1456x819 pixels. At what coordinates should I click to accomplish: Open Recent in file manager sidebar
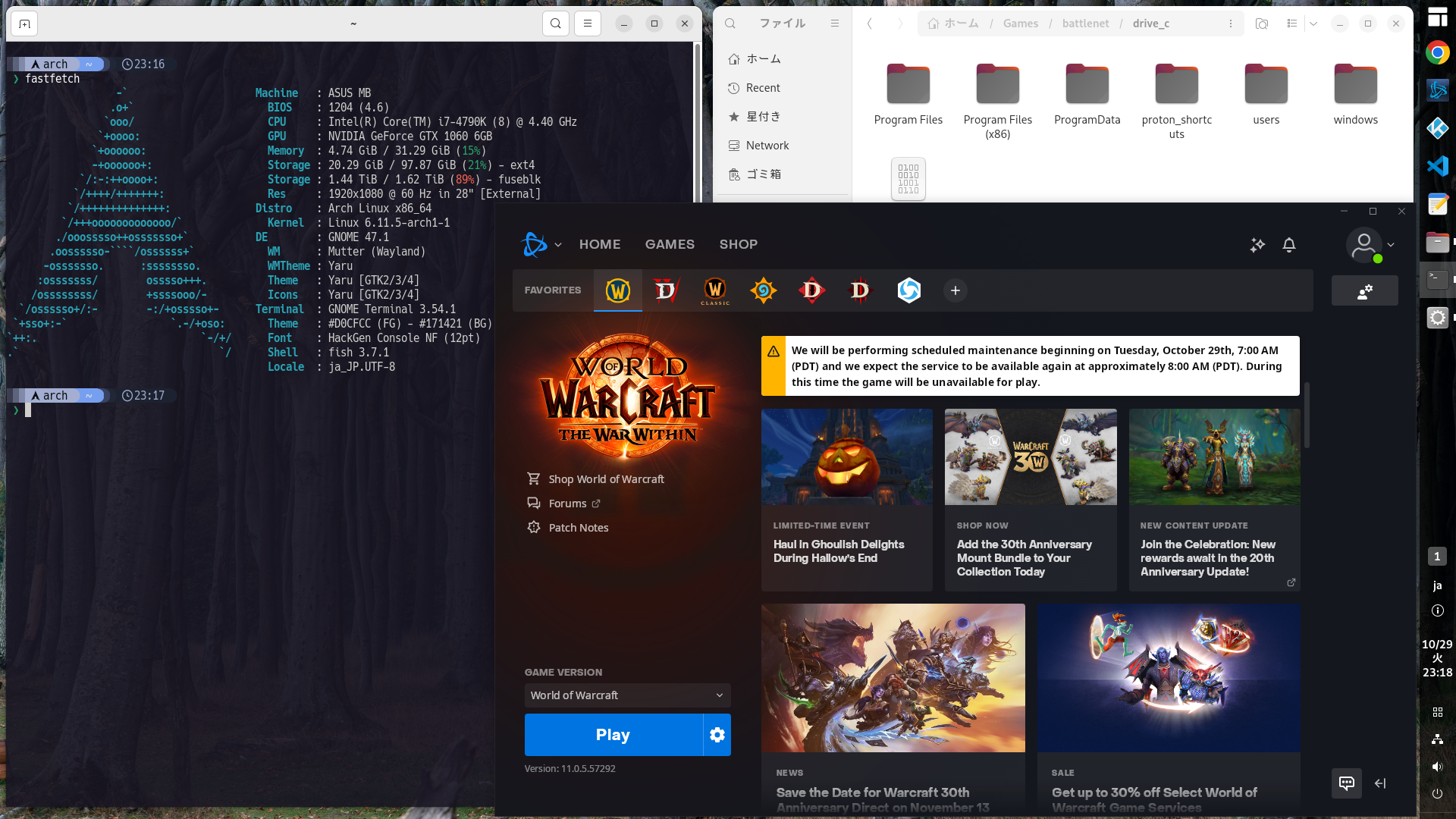click(783, 88)
